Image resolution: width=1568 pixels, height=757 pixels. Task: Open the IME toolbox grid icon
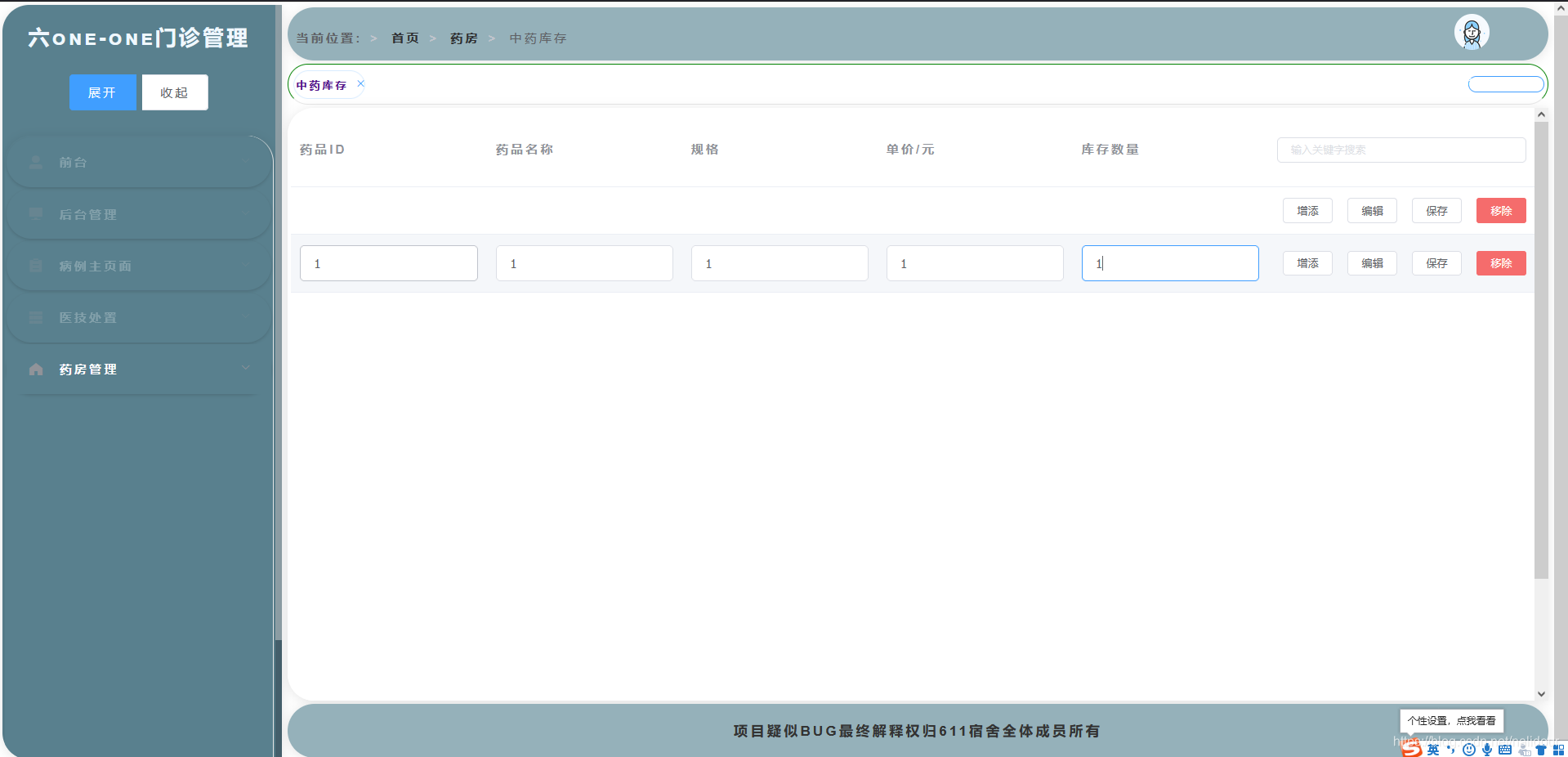1558,750
